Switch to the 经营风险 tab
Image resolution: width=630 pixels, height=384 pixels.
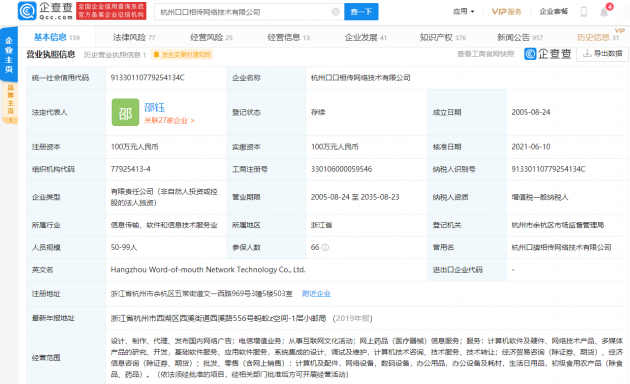tap(211, 37)
